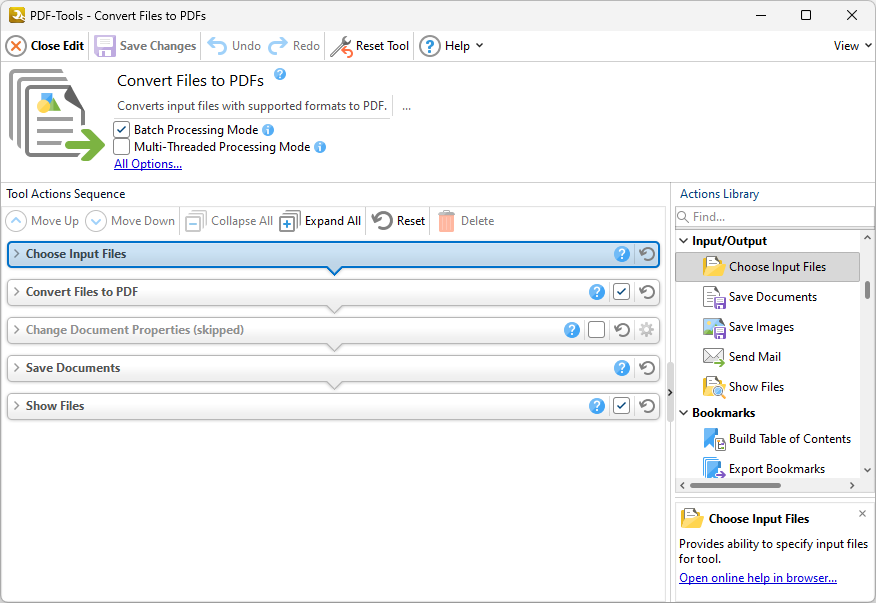
Task: Collapse all actions in the sequence
Action: coord(229,221)
